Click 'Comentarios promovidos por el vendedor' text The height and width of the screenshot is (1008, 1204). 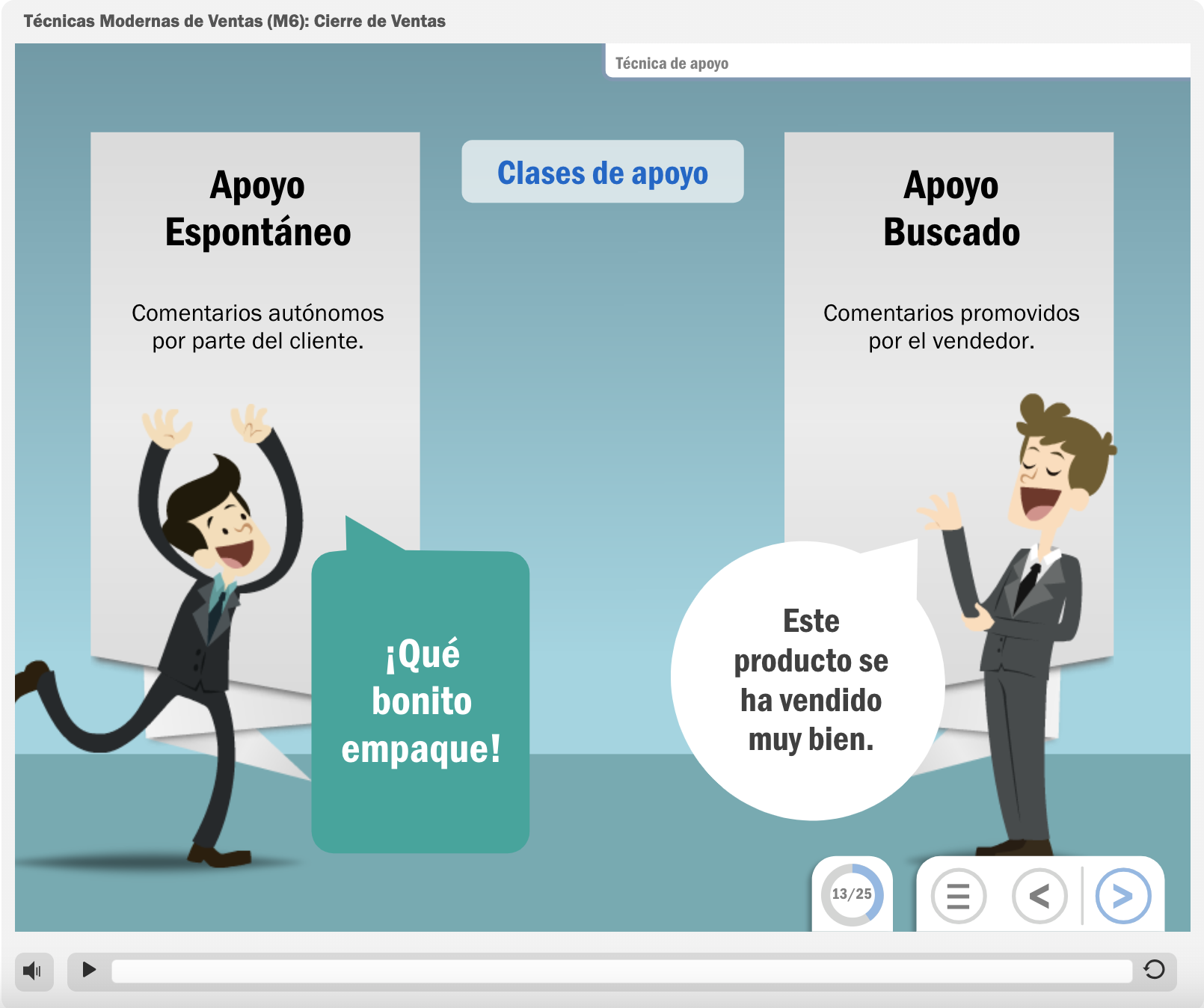pos(950,327)
